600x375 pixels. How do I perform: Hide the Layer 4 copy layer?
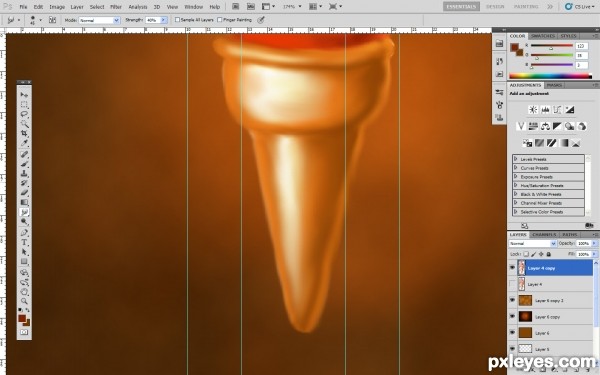[x=512, y=268]
